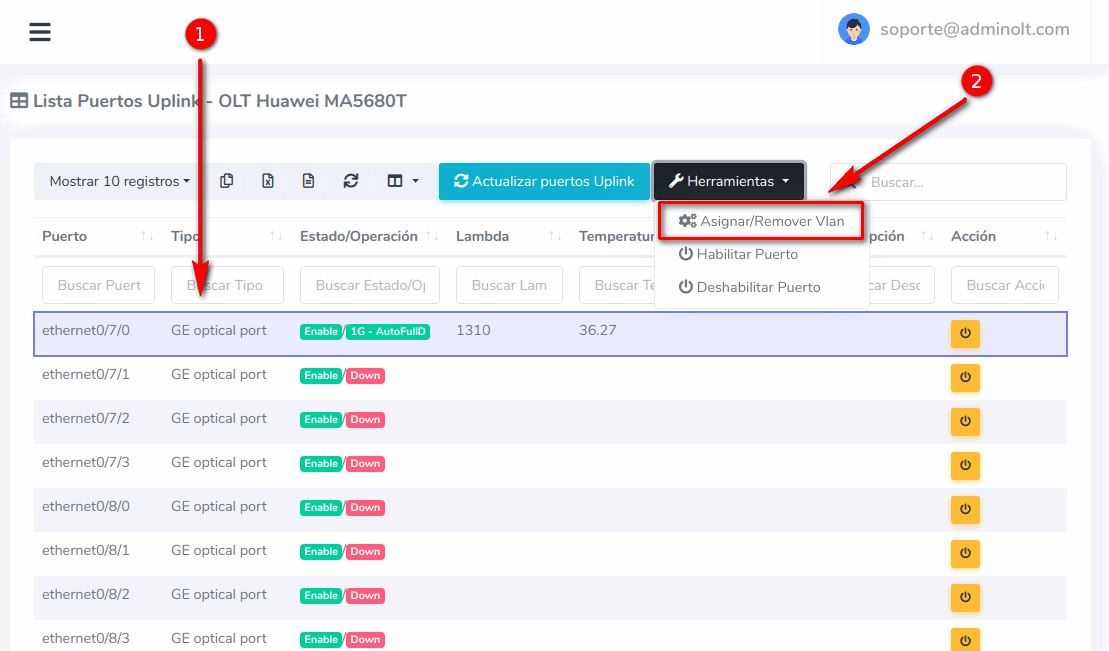The width and height of the screenshot is (1109, 651).
Task: Export table with Excel icon
Action: pos(268,181)
